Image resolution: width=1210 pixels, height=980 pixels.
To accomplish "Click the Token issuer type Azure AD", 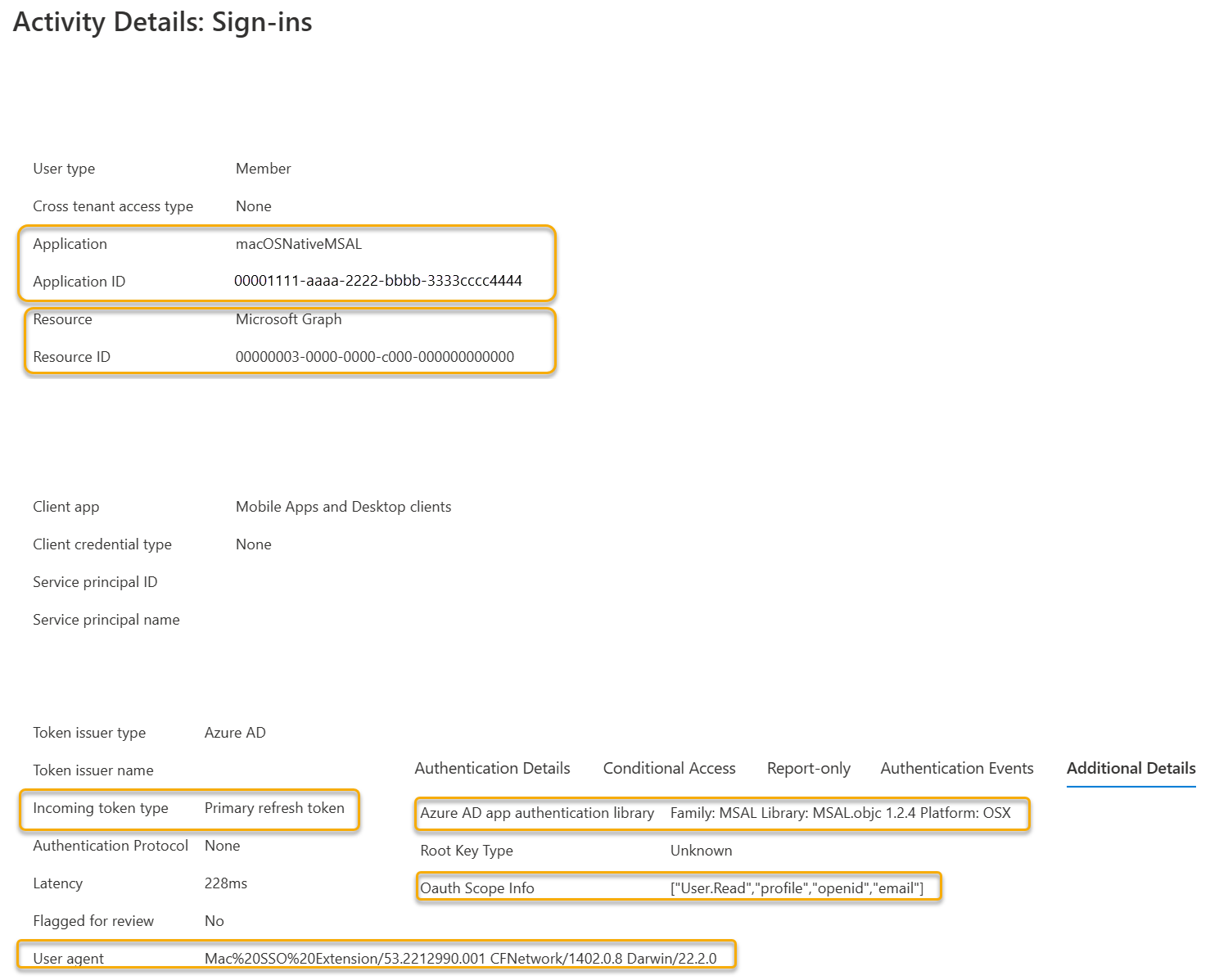I will click(x=235, y=732).
